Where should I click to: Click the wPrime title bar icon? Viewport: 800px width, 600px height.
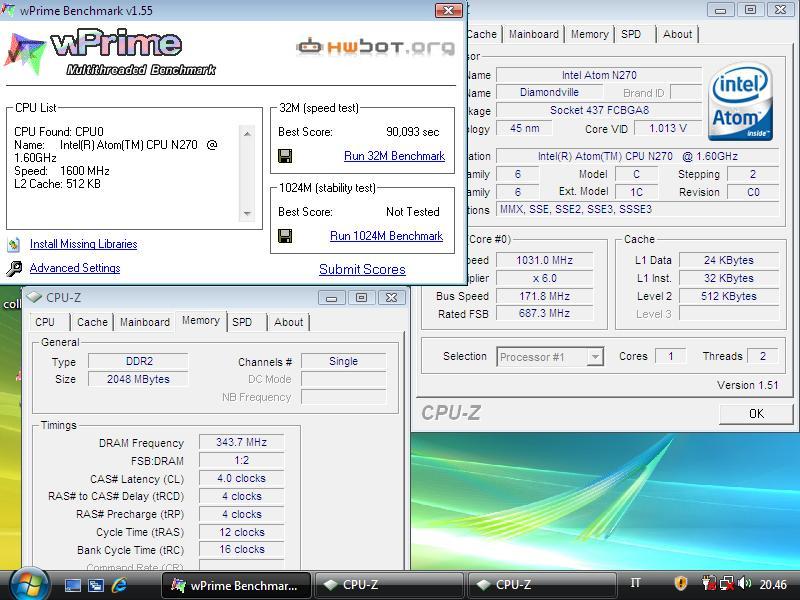(x=8, y=10)
